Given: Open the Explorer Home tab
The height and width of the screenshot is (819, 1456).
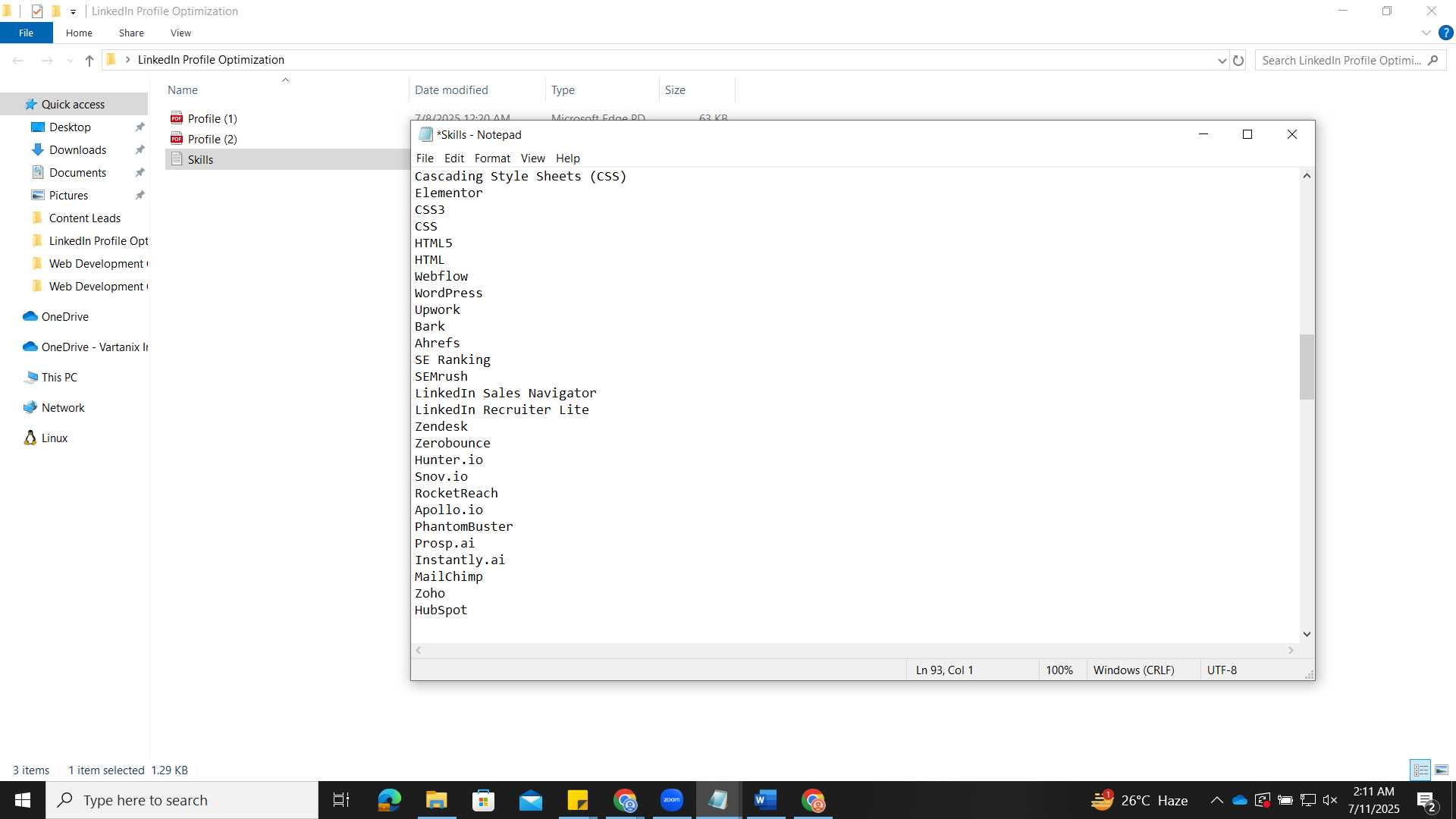Looking at the screenshot, I should pos(79,33).
